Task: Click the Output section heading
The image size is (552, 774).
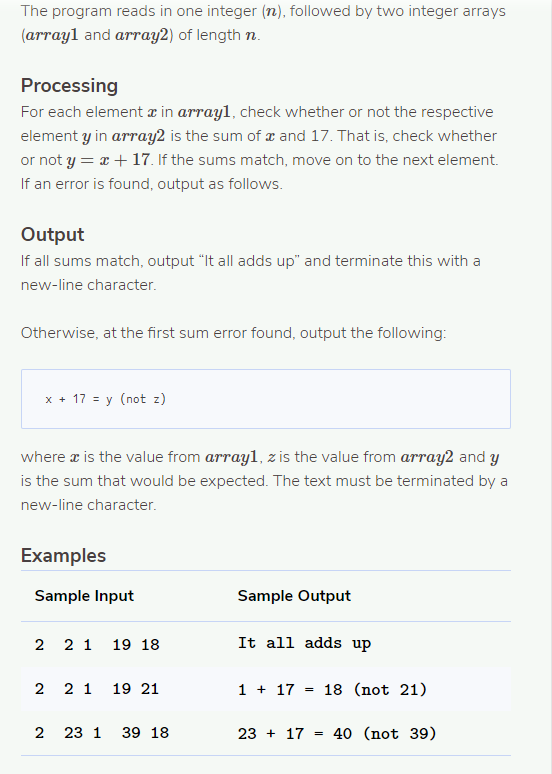Action: pos(52,234)
